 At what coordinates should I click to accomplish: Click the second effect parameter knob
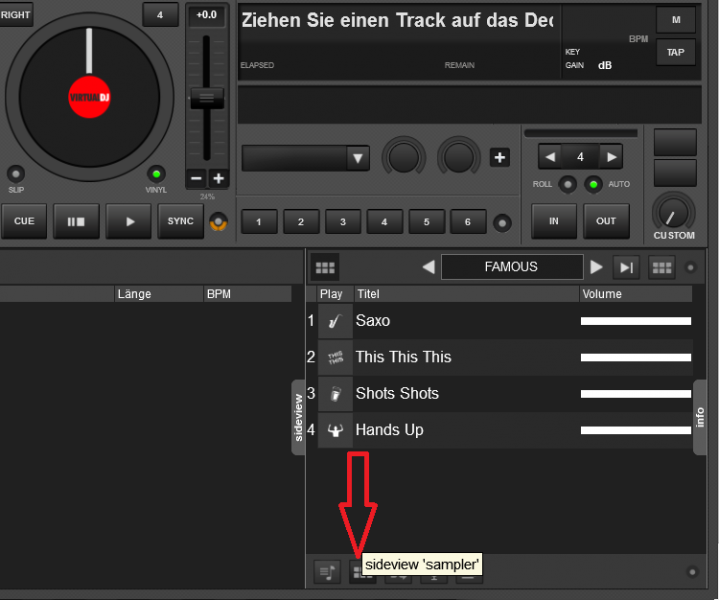[x=459, y=157]
